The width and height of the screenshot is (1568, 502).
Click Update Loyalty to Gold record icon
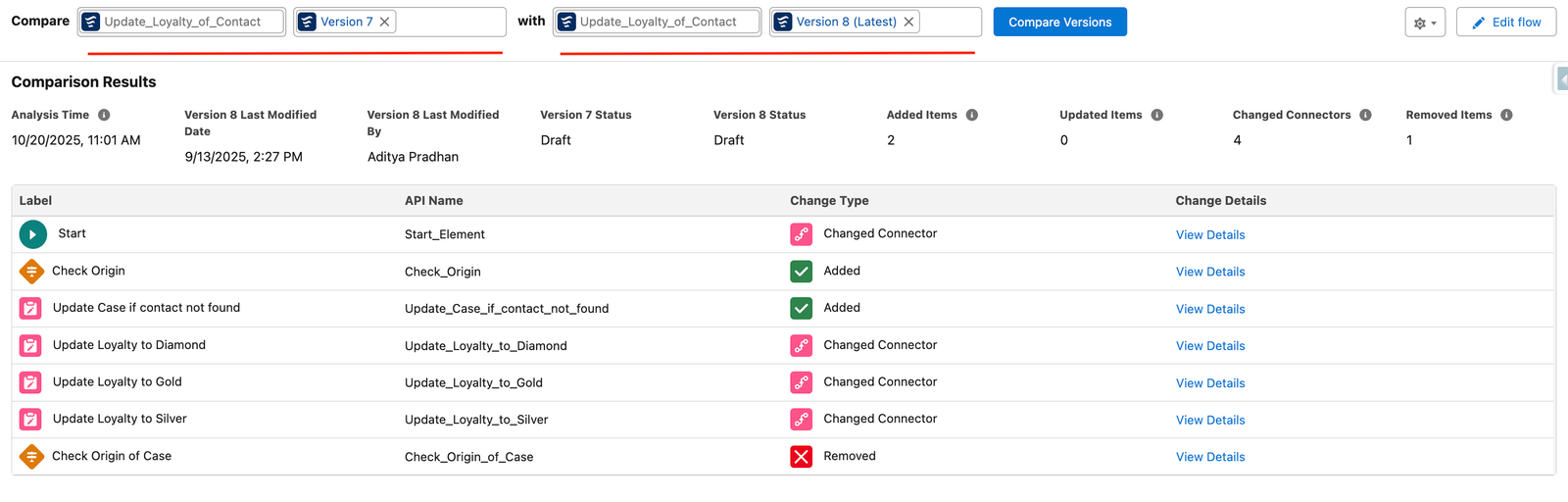(30, 382)
